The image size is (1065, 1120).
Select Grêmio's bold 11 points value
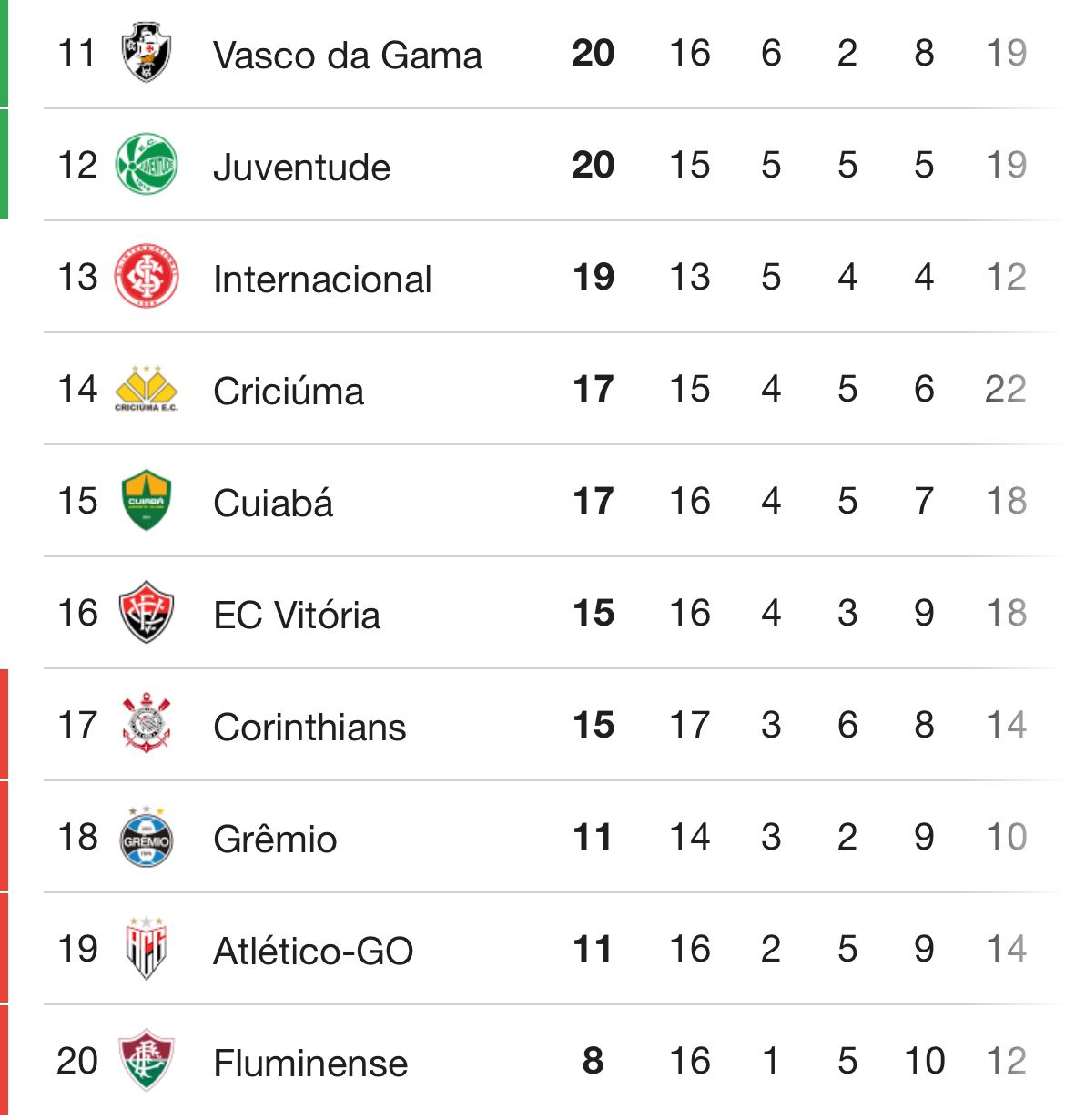593,837
